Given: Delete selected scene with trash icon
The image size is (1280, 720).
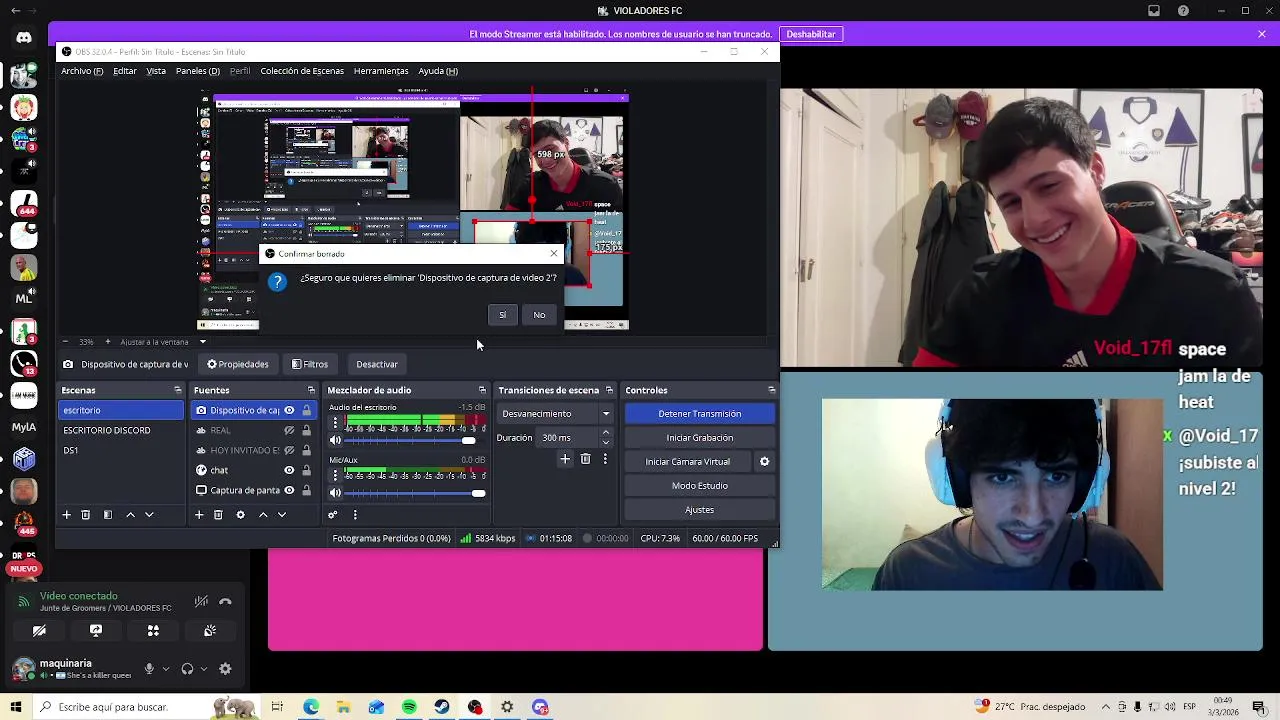Looking at the screenshot, I should pos(86,515).
